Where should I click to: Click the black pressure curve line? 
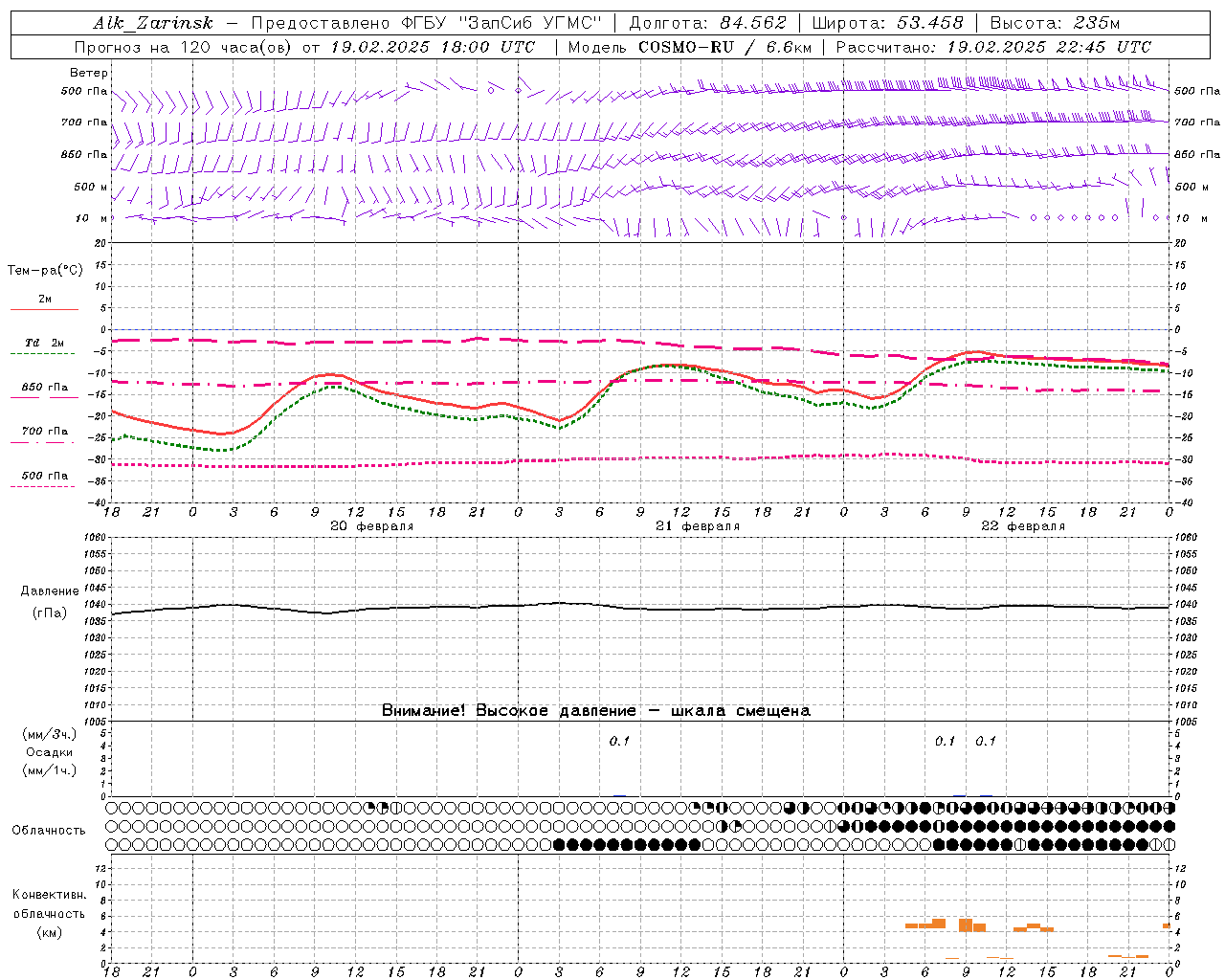639,607
